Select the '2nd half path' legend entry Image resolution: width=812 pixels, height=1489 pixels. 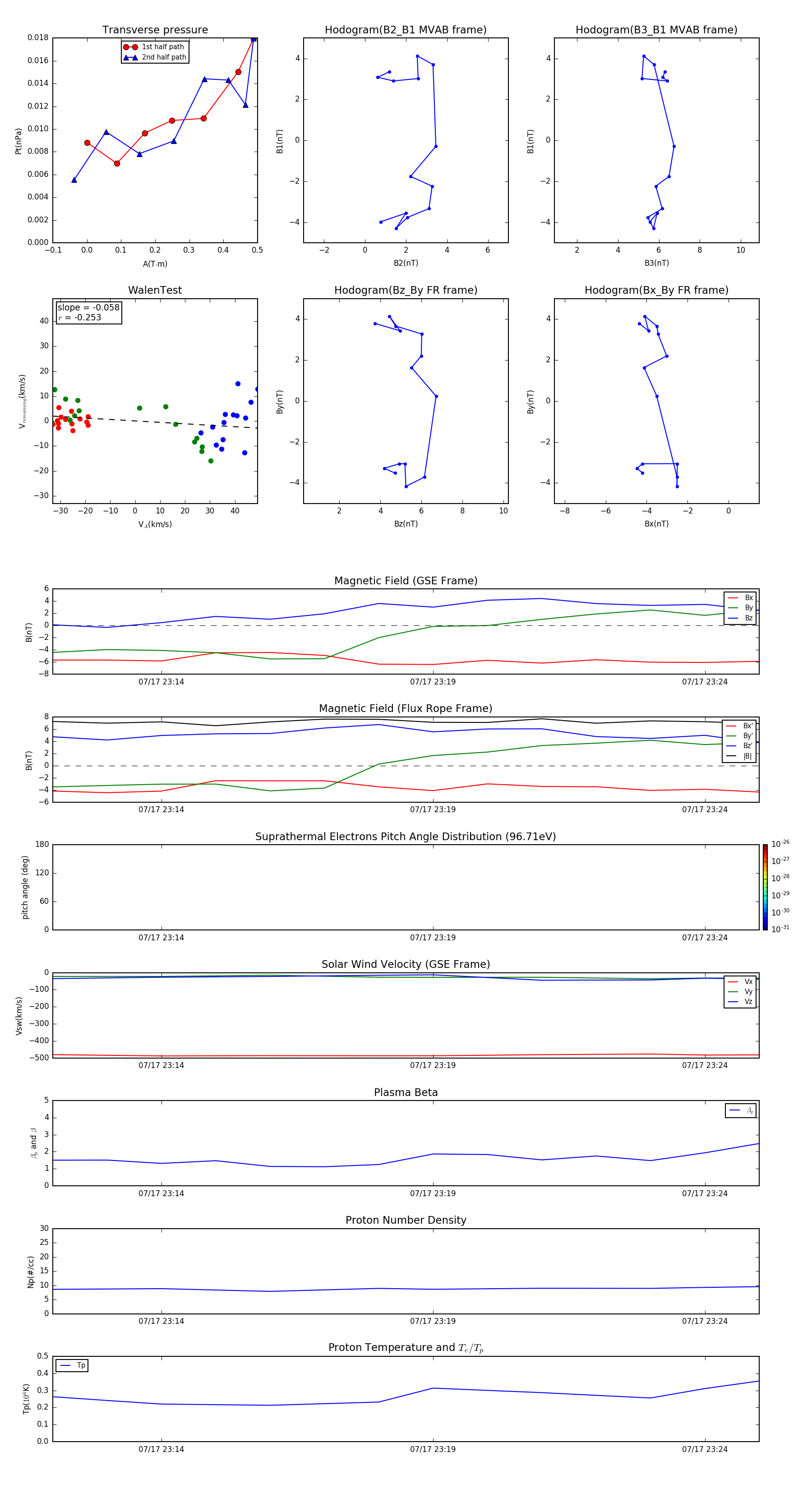pos(154,57)
